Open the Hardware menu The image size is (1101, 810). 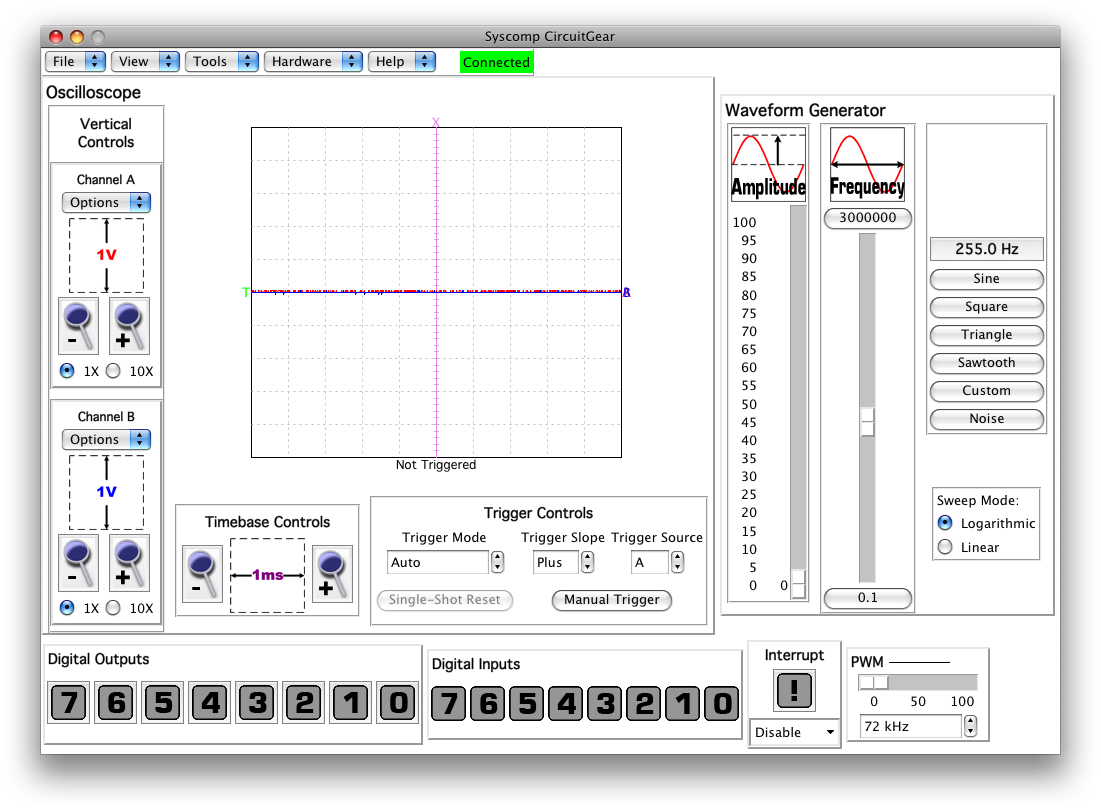pyautogui.click(x=313, y=61)
